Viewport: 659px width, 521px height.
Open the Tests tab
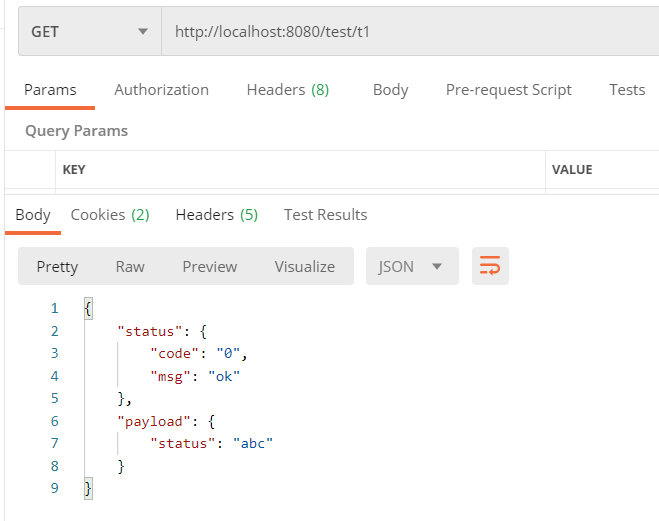click(x=627, y=90)
